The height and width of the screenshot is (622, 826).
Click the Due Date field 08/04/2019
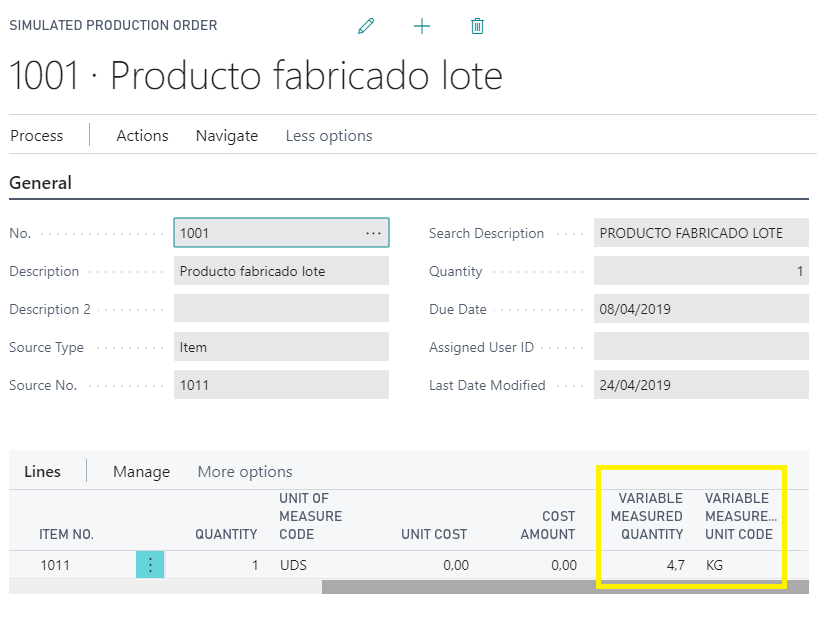[701, 309]
